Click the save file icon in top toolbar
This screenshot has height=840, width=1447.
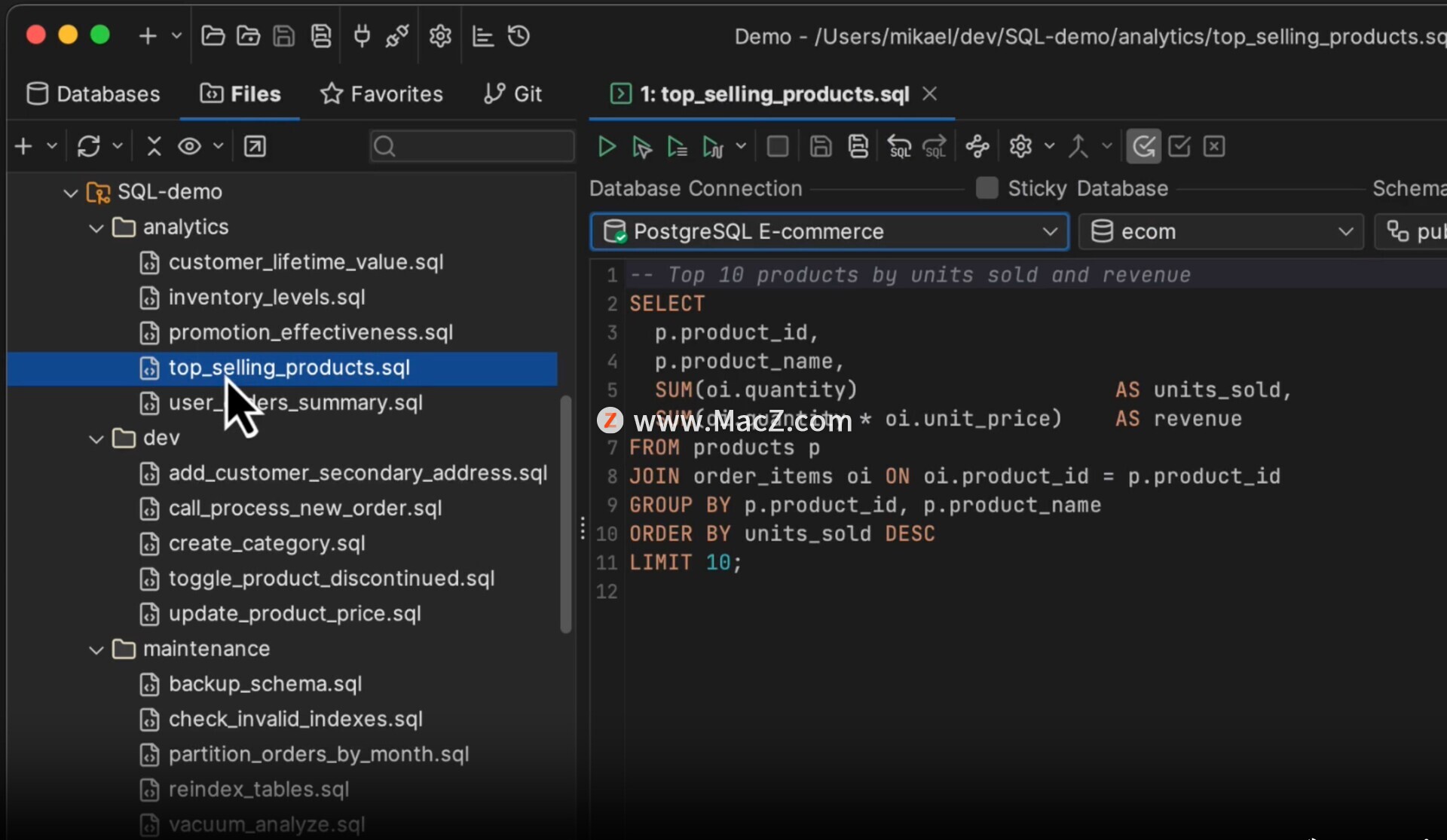(284, 36)
